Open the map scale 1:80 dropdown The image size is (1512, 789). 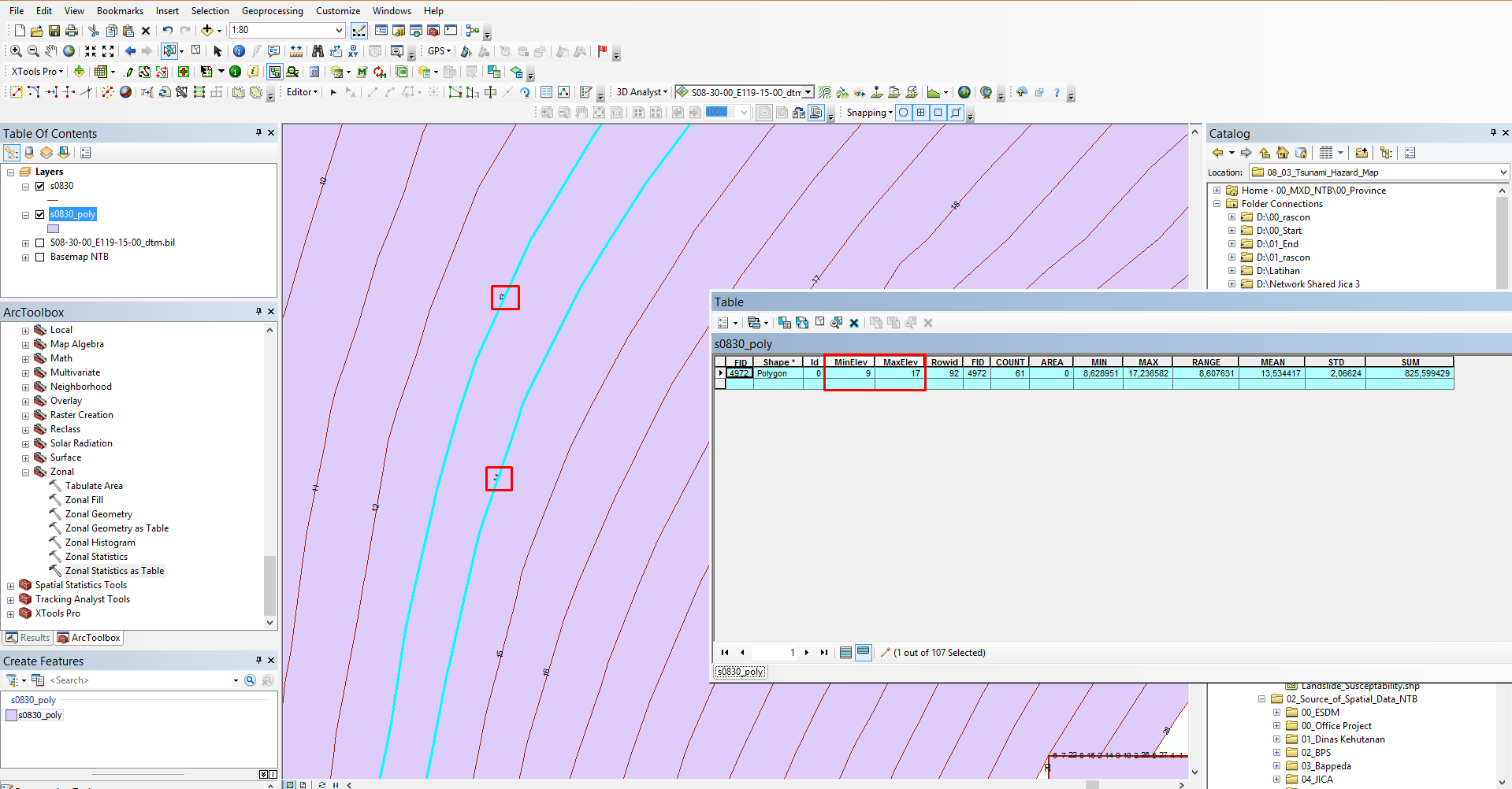pos(339,31)
